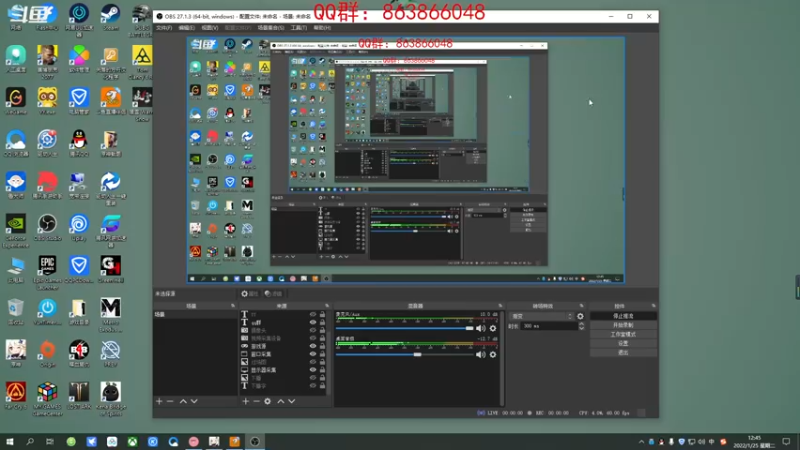Screen dimensions: 800x450
Task: Open 设置 button in controls
Action: 623,344
